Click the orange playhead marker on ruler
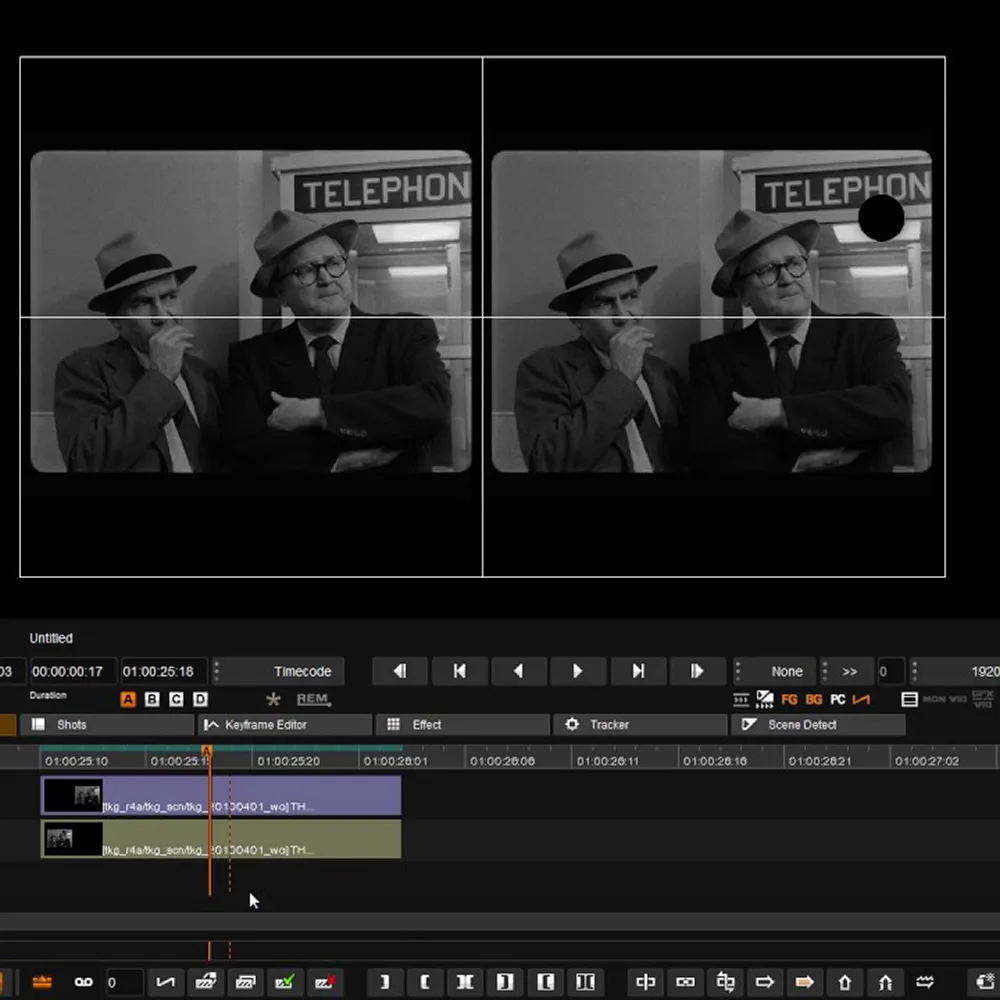 tap(206, 752)
